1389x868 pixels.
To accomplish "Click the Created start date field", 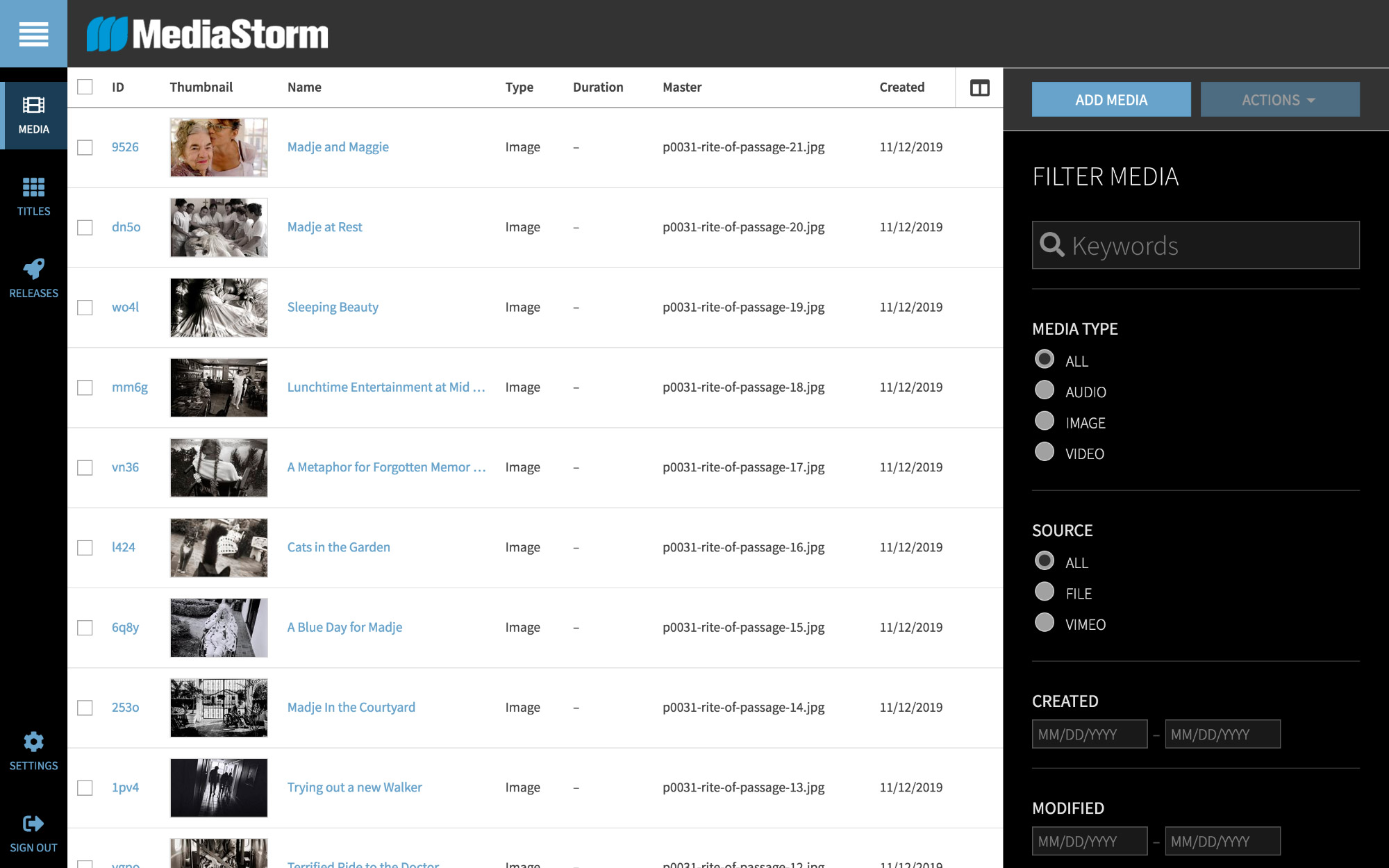I will (1089, 734).
